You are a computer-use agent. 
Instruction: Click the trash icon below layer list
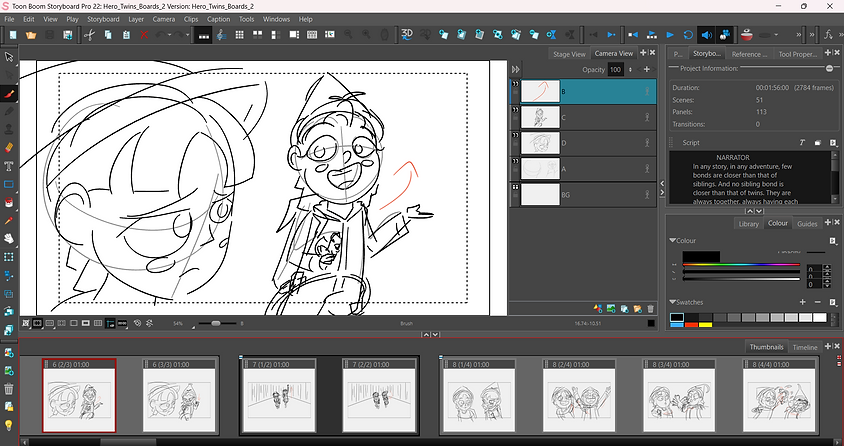pos(651,308)
